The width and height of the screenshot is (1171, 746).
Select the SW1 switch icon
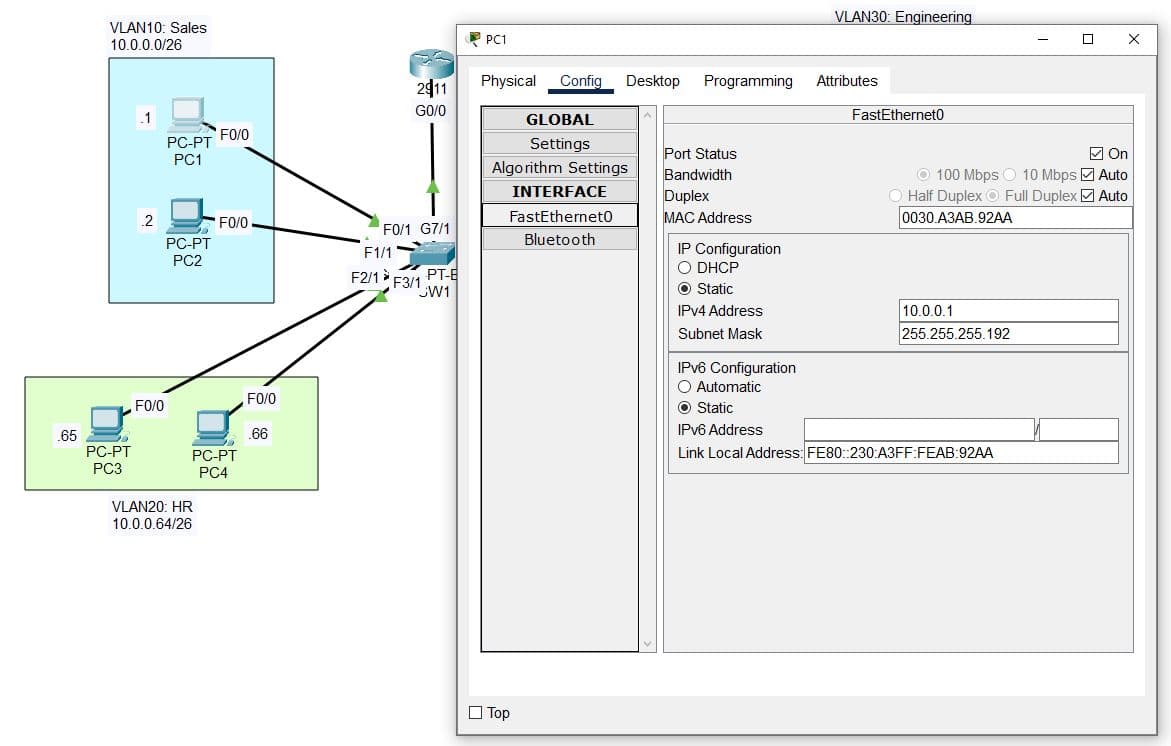(x=435, y=255)
